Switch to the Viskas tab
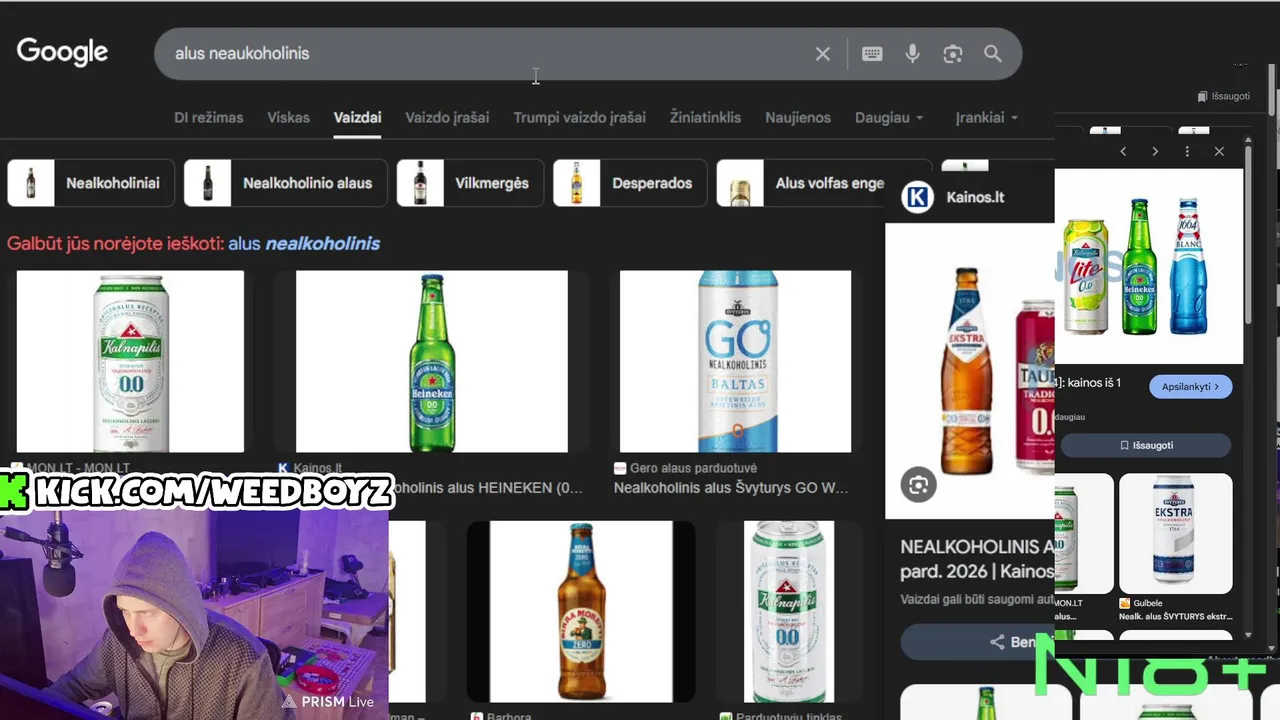This screenshot has width=1280, height=720. (x=288, y=117)
